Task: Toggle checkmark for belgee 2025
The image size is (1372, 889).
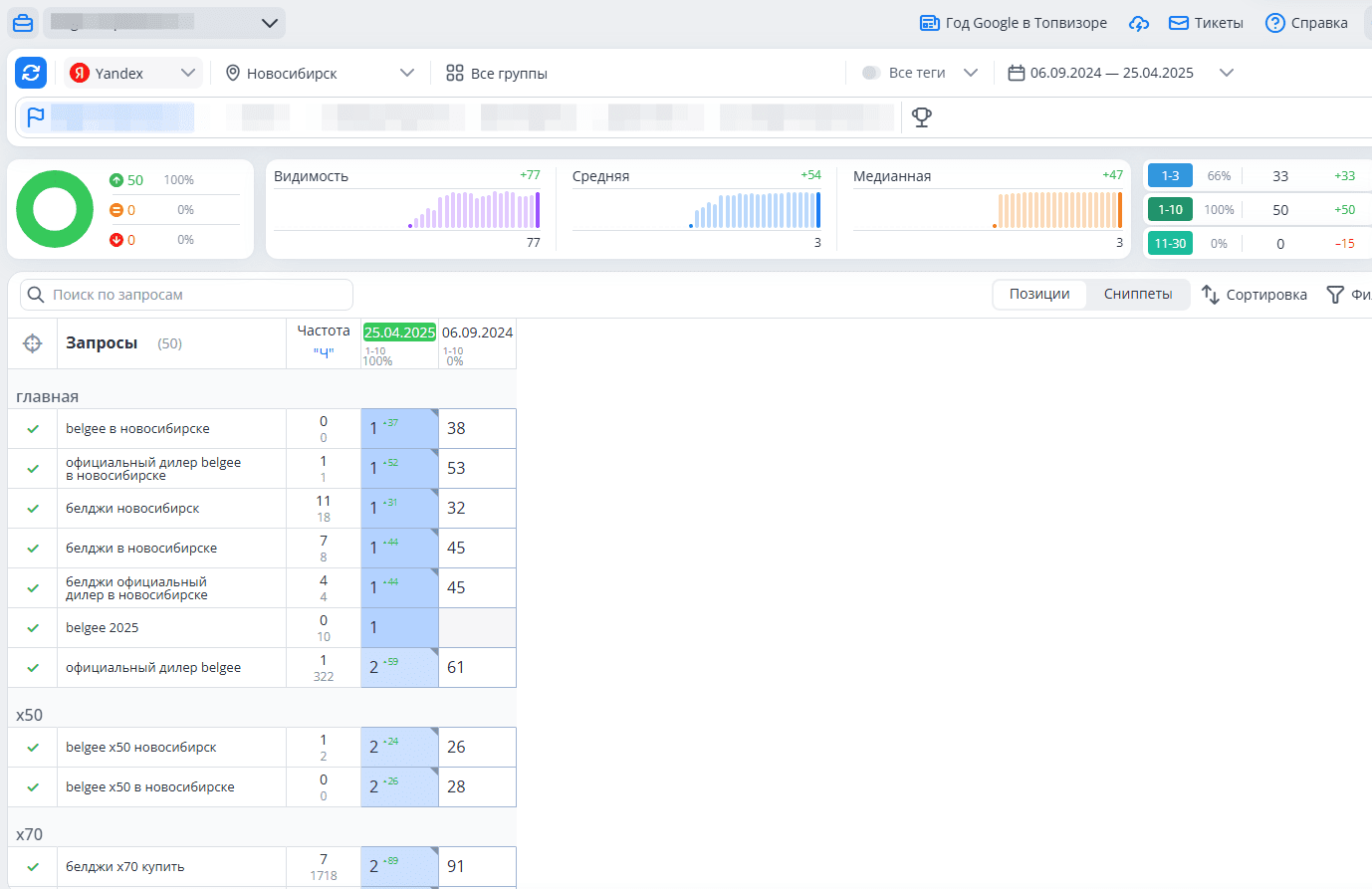Action: click(x=33, y=628)
